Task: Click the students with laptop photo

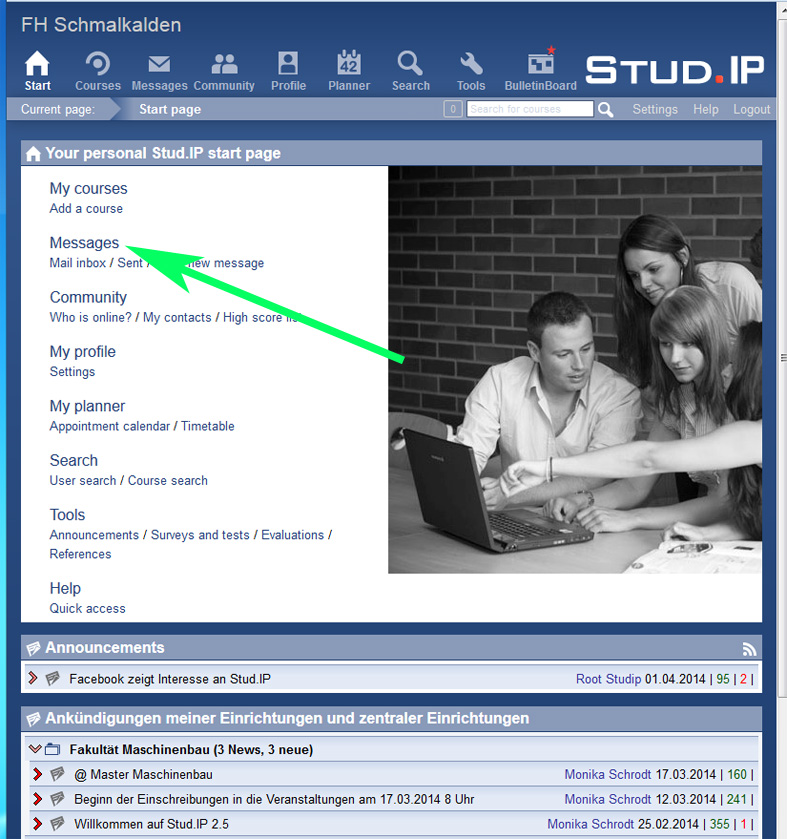Action: (575, 369)
